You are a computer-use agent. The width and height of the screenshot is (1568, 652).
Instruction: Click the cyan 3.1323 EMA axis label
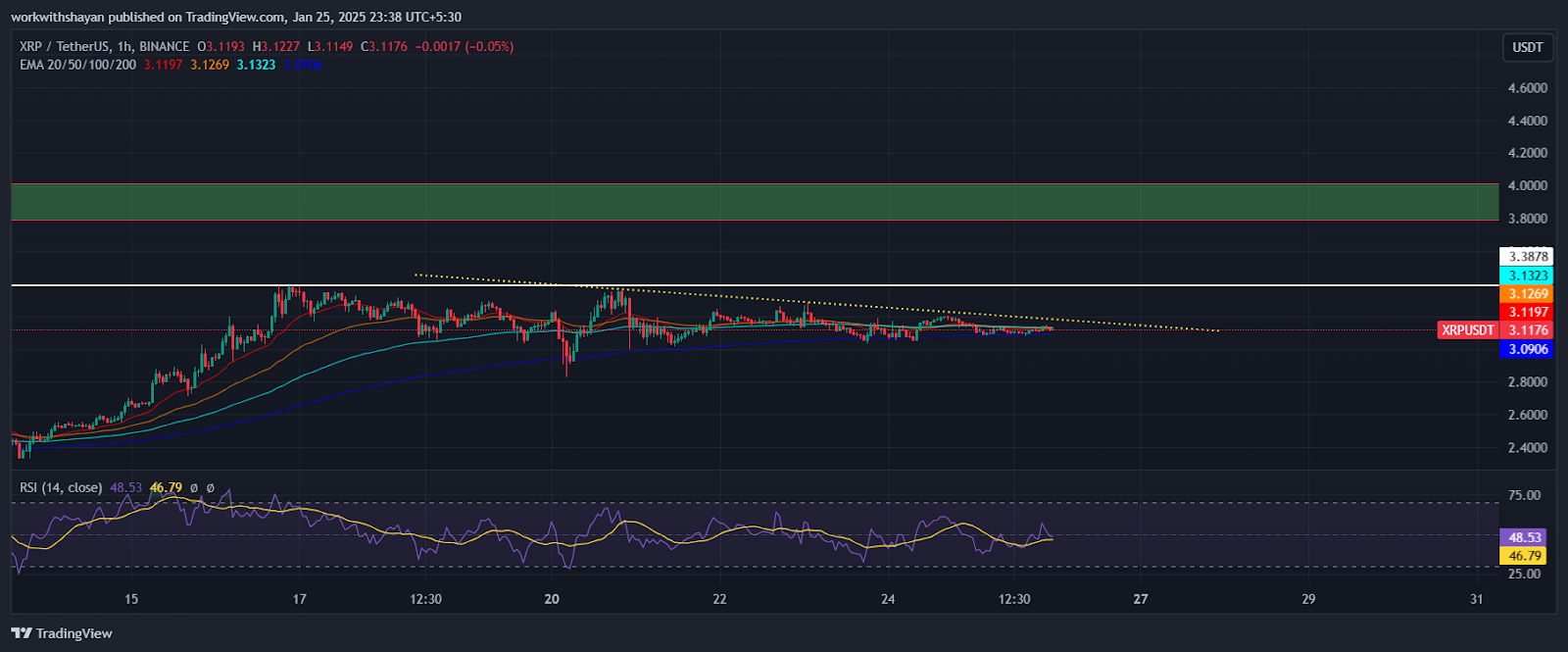[x=1527, y=276]
